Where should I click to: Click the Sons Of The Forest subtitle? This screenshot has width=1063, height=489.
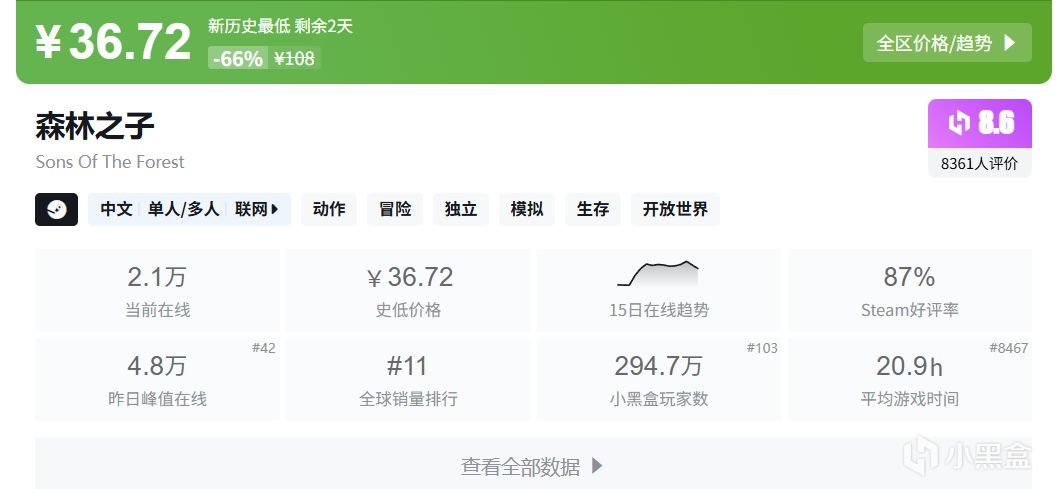(x=110, y=162)
